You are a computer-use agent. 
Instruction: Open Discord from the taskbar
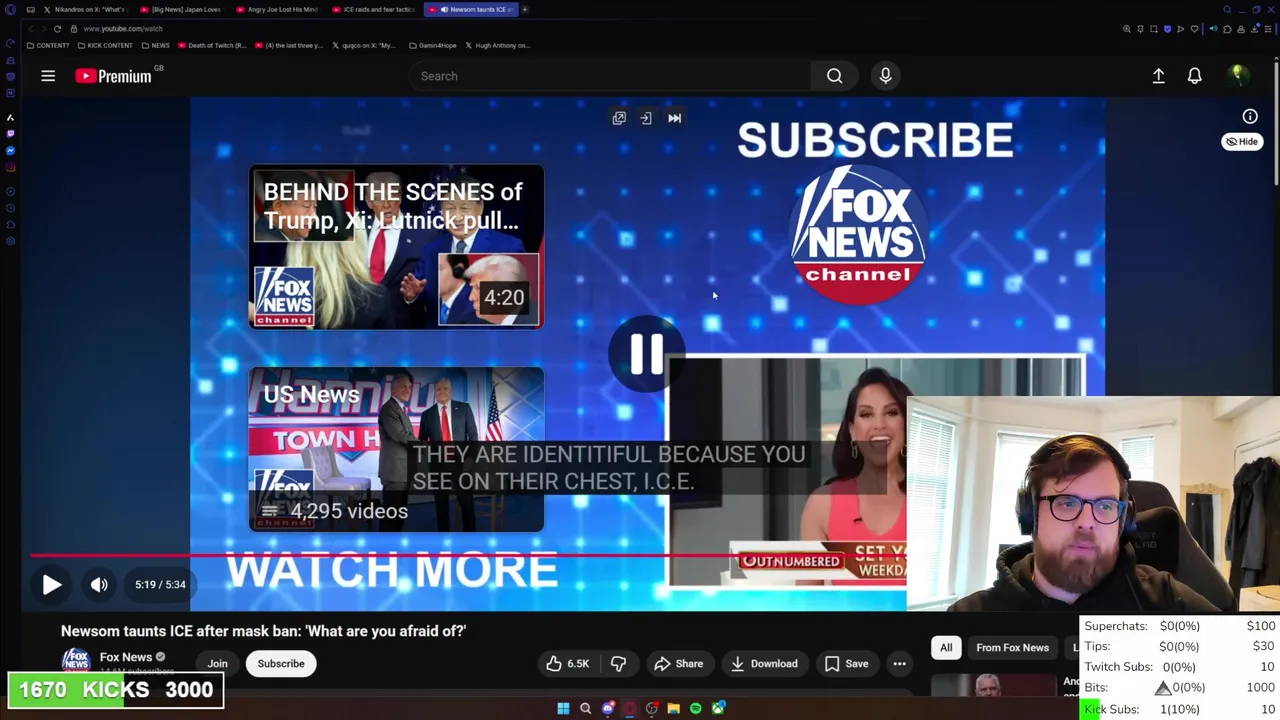[x=608, y=709]
